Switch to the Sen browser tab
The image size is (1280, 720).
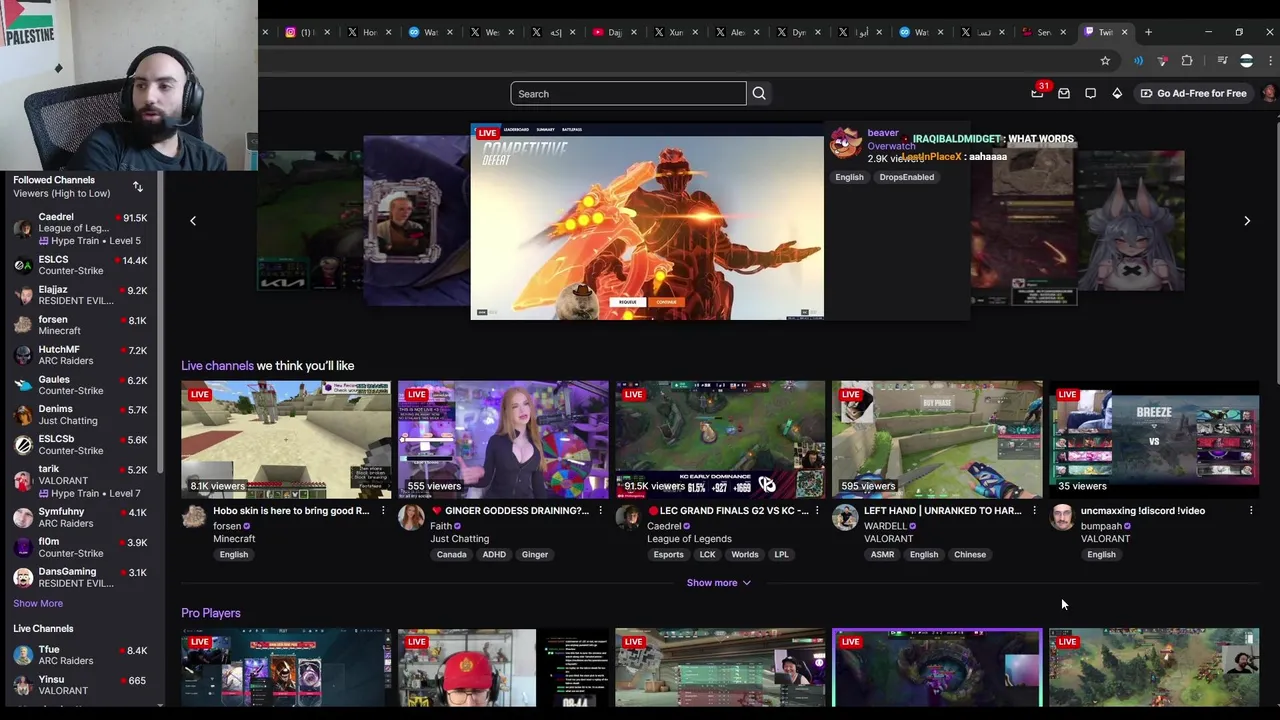(x=1042, y=32)
